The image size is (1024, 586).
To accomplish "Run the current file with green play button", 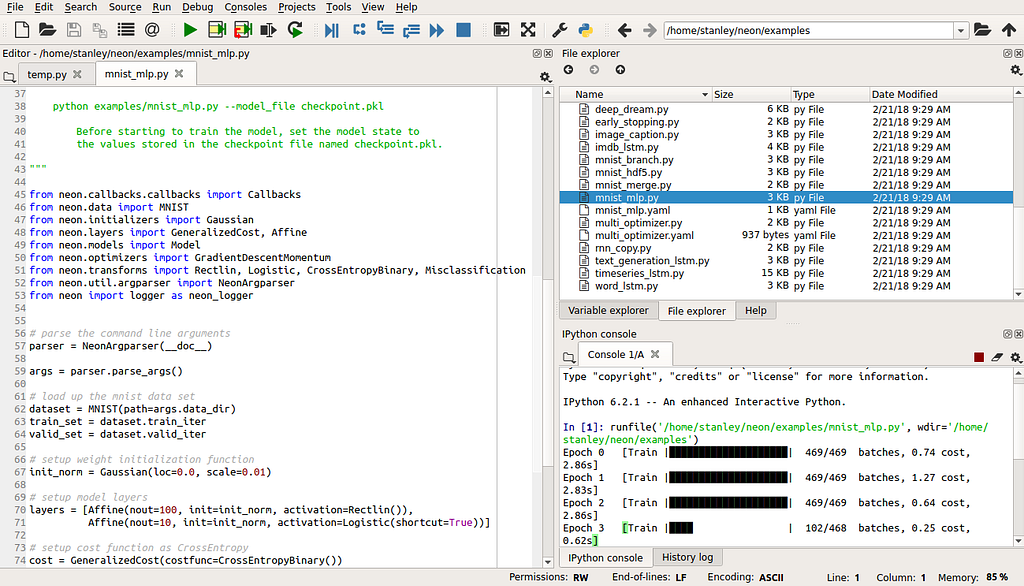I will 190,30.
